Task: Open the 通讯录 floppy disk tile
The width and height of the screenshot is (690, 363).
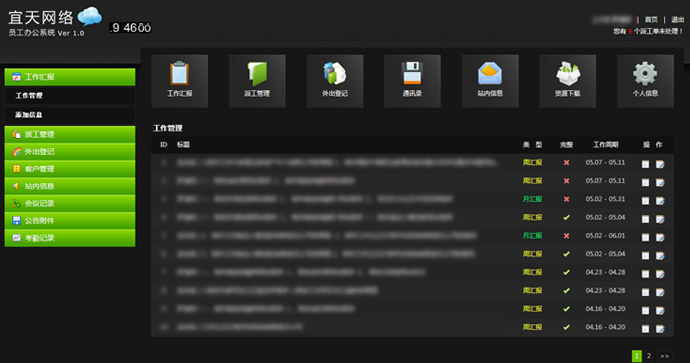Action: pos(412,81)
